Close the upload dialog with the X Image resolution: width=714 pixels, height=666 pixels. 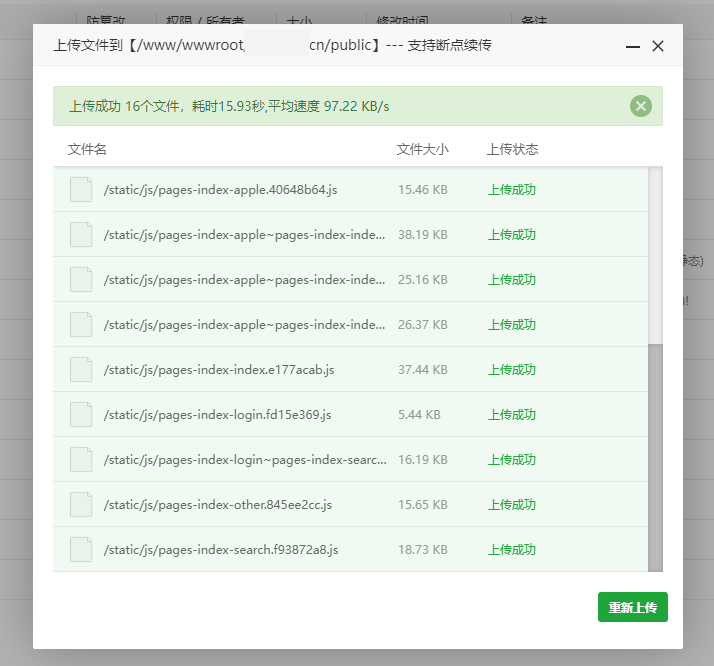(657, 46)
